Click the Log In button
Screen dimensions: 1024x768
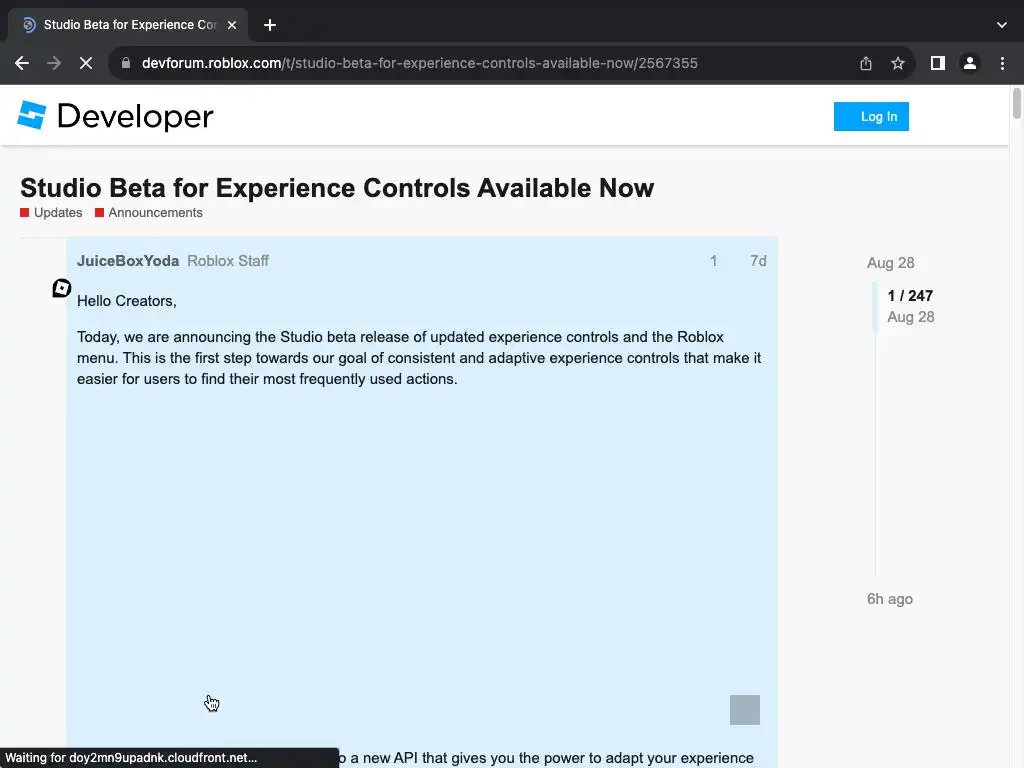pos(871,117)
